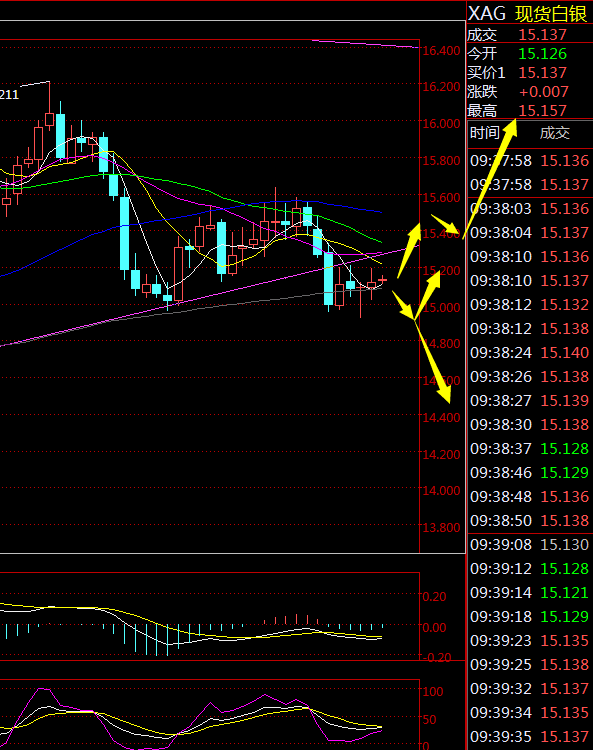The width and height of the screenshot is (593, 750).
Task: Click the 16.400 price axis label
Action: click(441, 51)
